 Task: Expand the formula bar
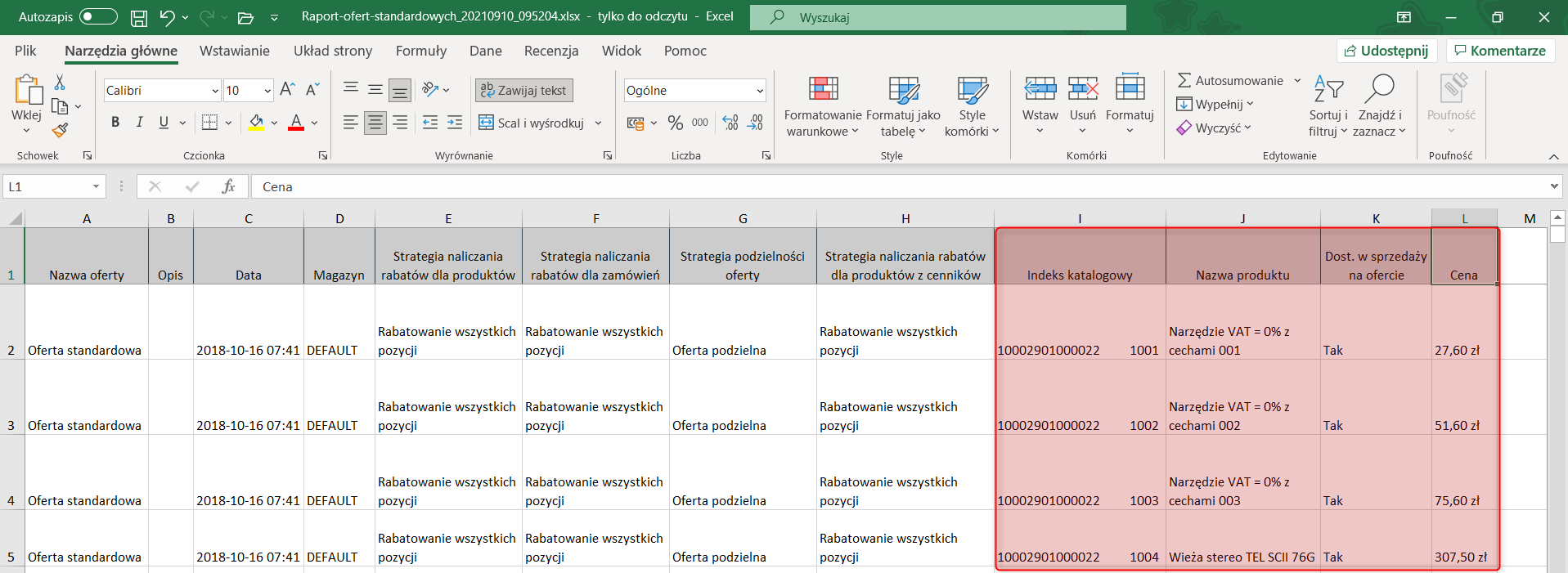click(x=1554, y=187)
